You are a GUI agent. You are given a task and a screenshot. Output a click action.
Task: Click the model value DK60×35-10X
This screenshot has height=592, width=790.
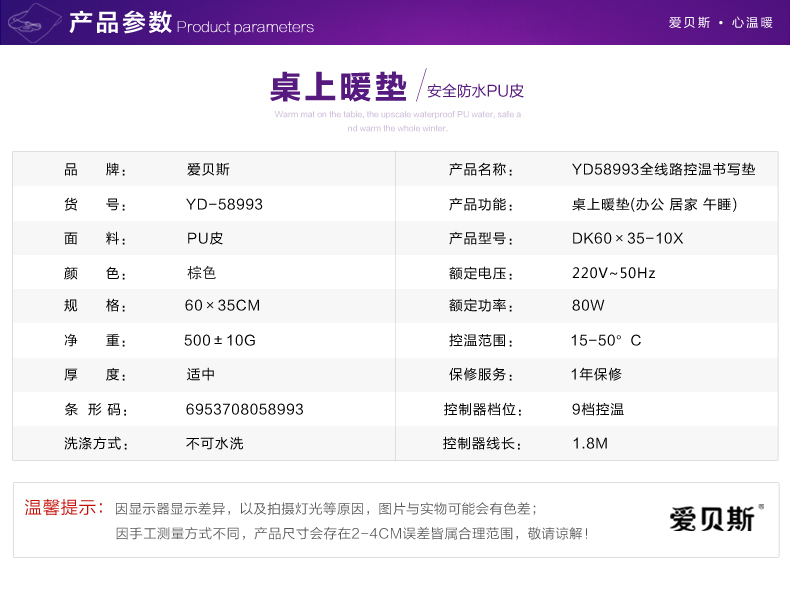(627, 238)
